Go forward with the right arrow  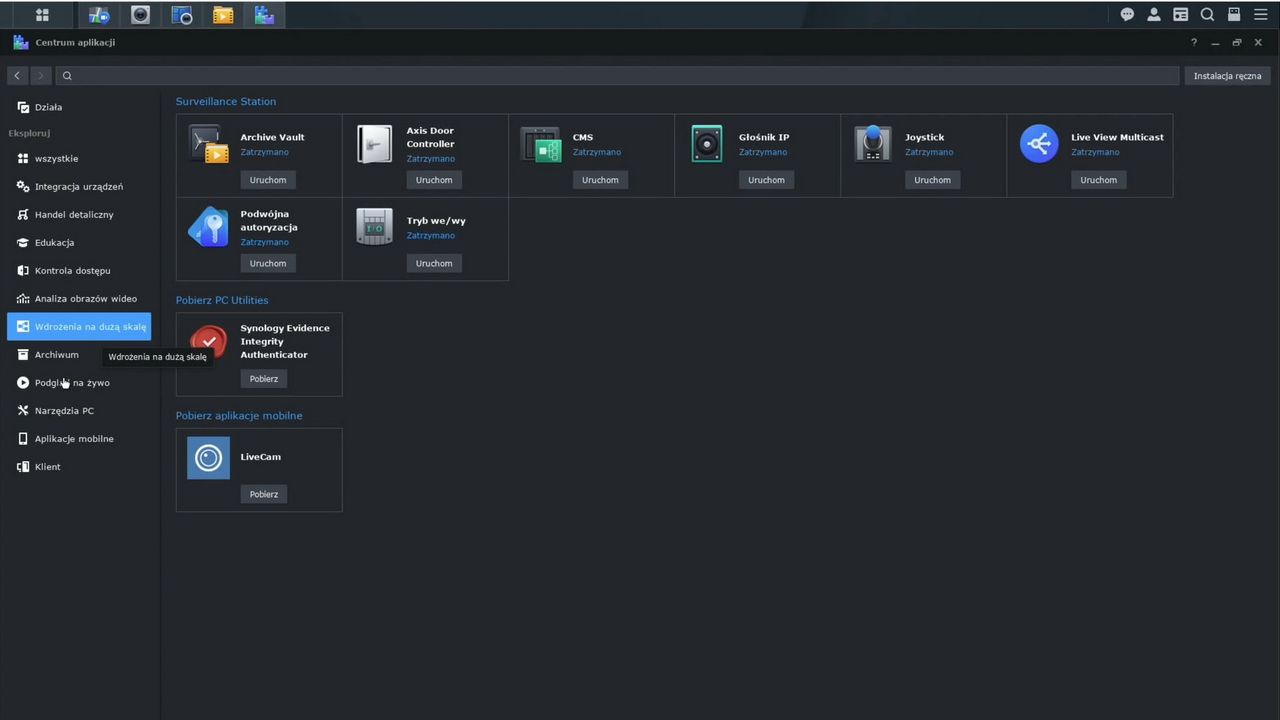click(x=40, y=76)
